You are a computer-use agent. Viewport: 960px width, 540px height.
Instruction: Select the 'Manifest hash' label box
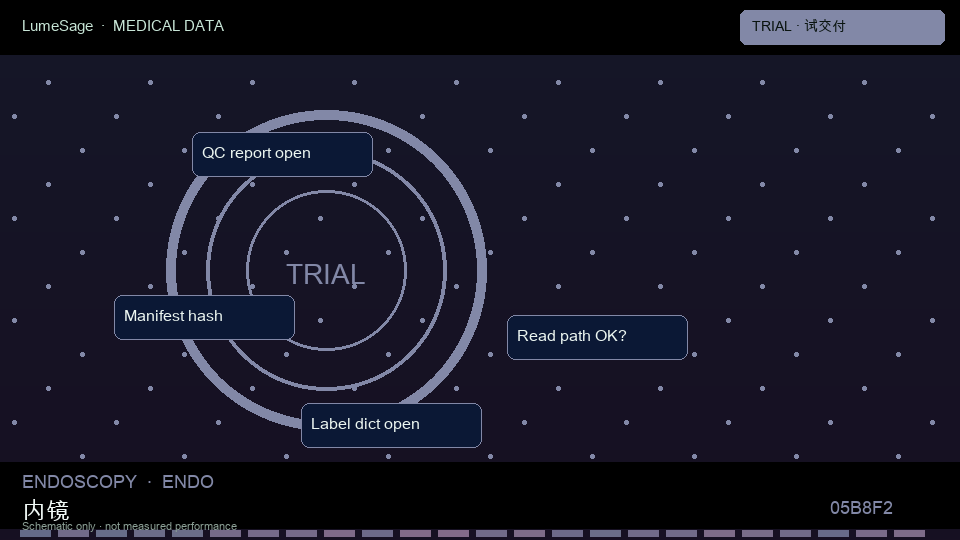point(204,317)
